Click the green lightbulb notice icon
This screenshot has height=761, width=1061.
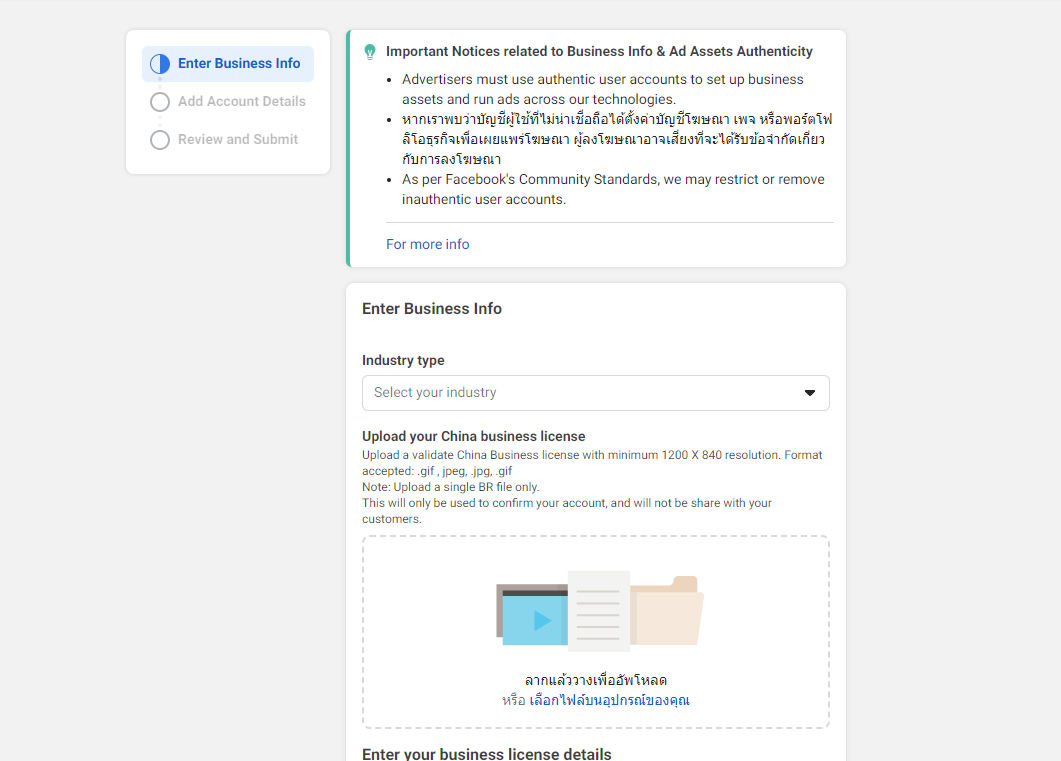pyautogui.click(x=370, y=51)
